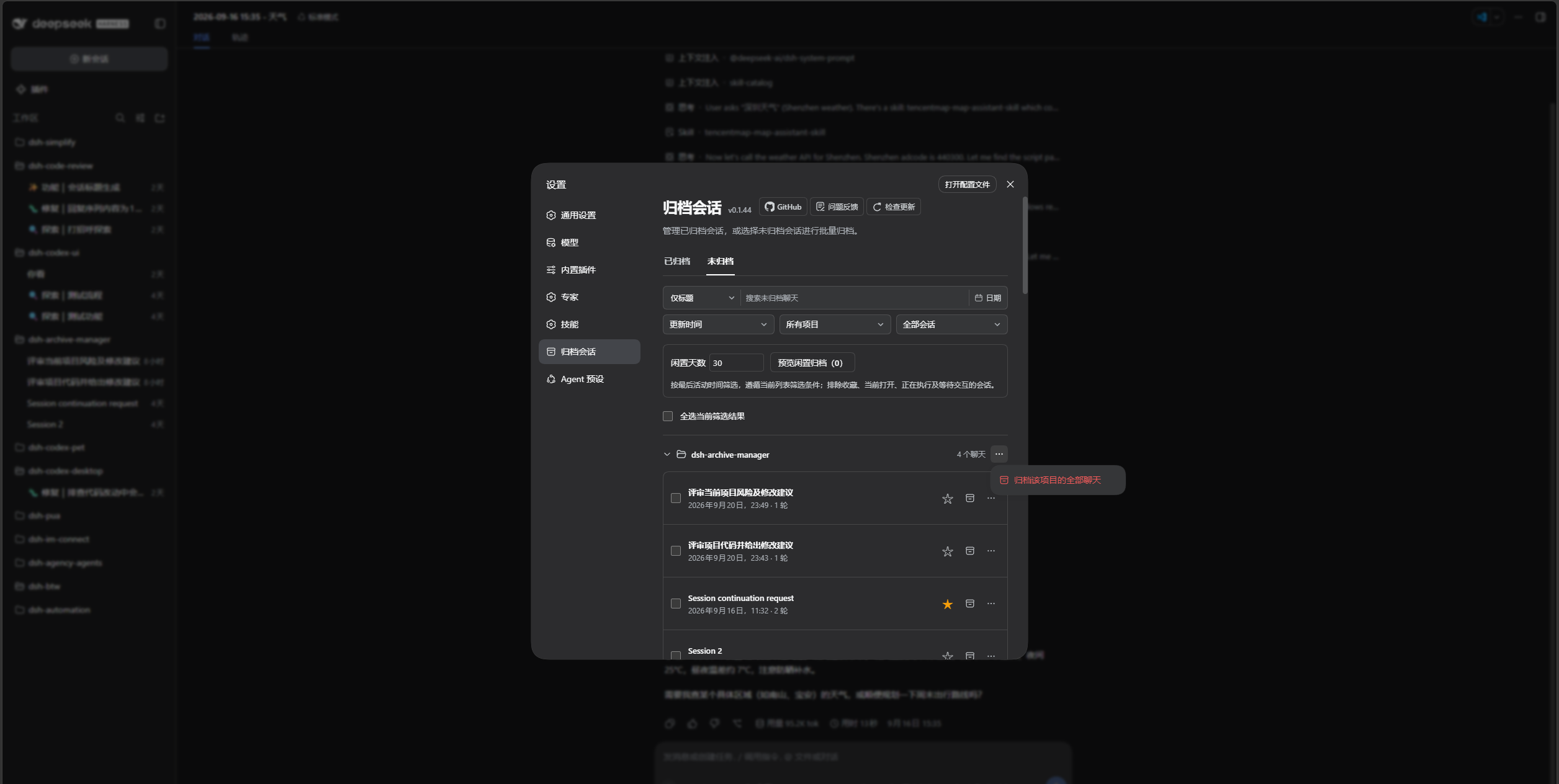Open 专家 settings section

[x=589, y=297]
